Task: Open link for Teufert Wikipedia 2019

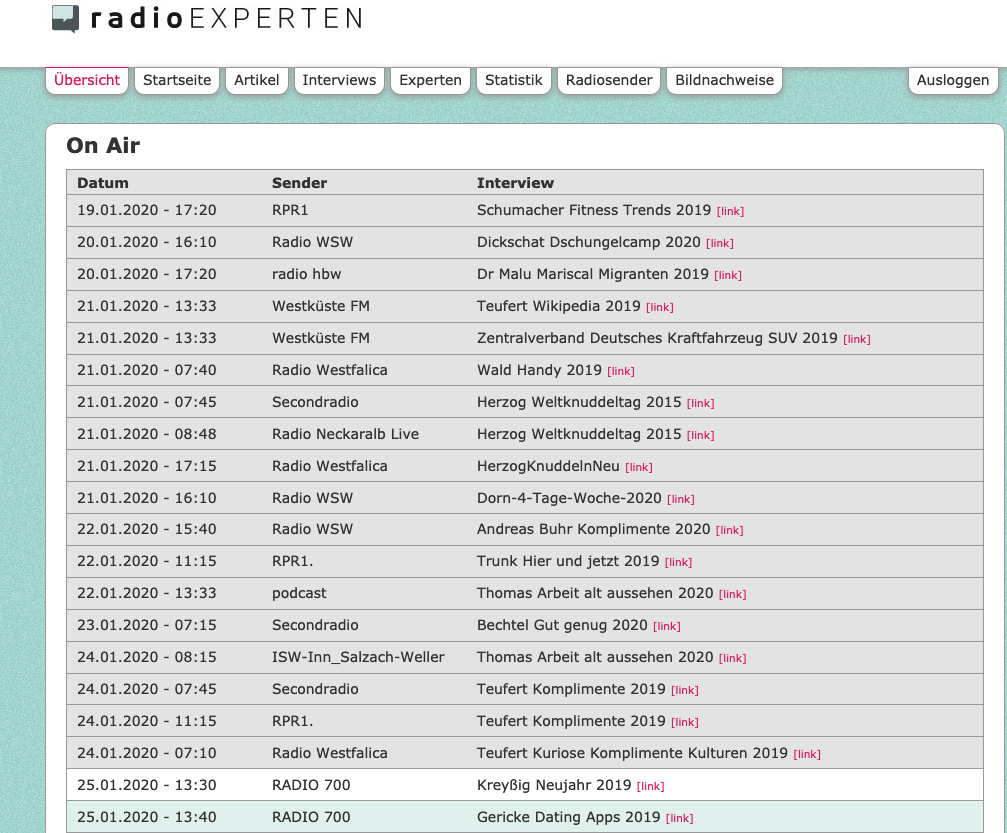Action: click(660, 308)
